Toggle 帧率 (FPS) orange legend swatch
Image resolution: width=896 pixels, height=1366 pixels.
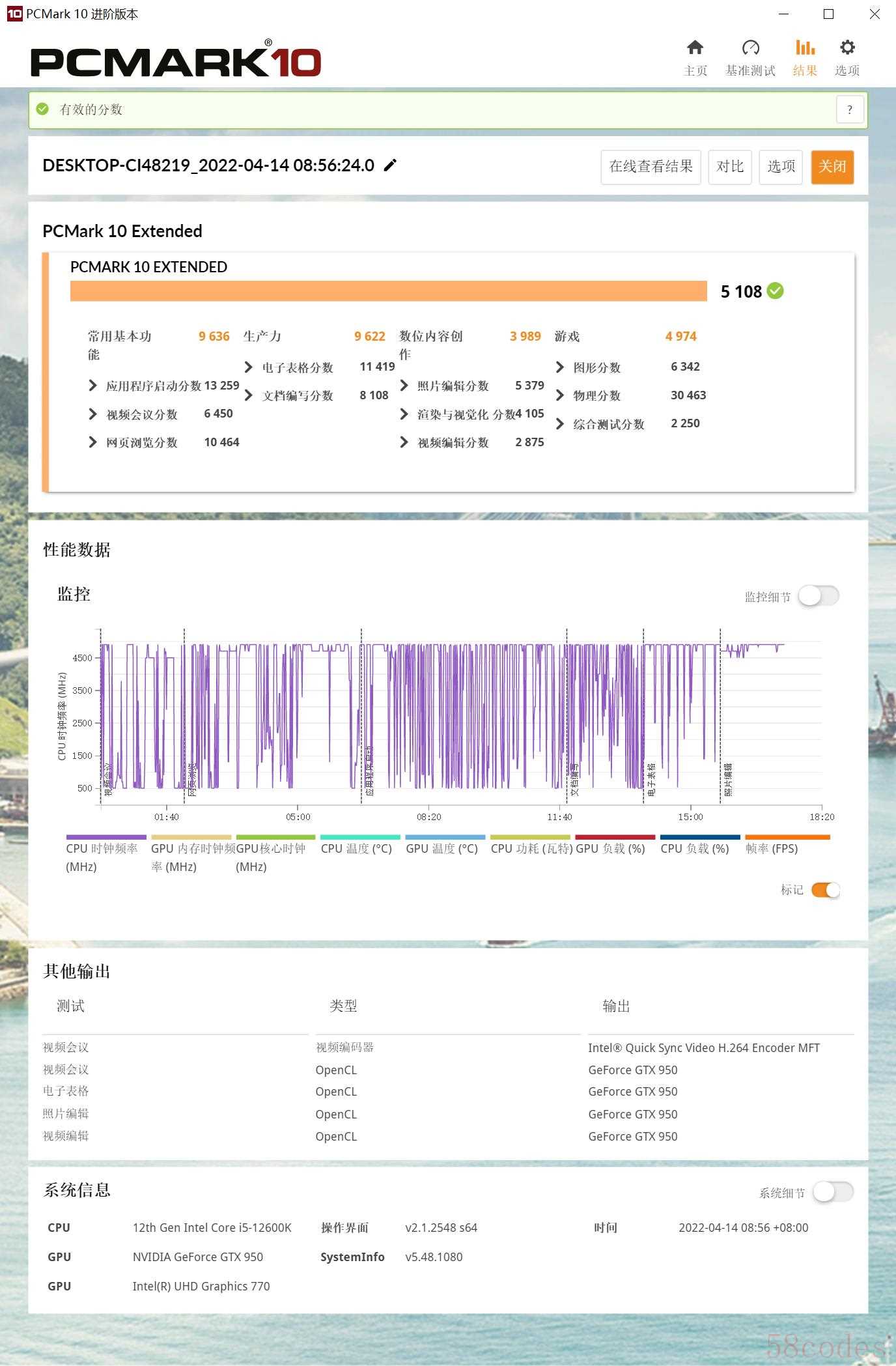coord(787,838)
